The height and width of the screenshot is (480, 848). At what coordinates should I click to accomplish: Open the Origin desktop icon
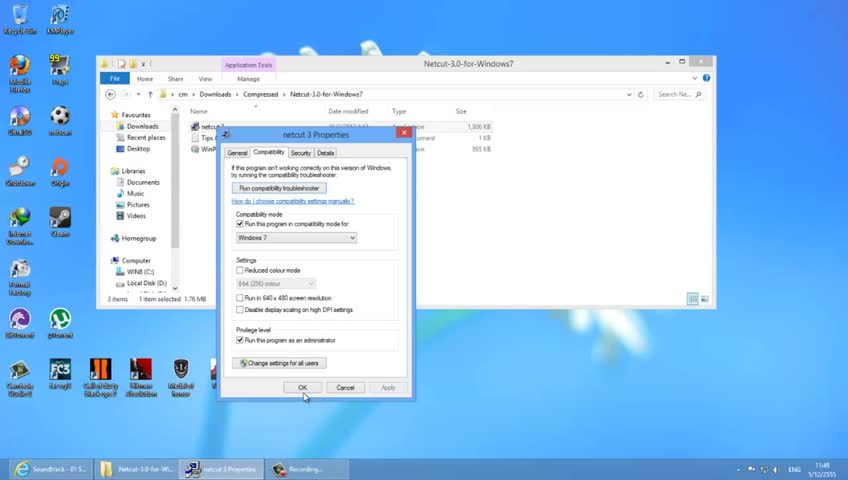click(60, 171)
